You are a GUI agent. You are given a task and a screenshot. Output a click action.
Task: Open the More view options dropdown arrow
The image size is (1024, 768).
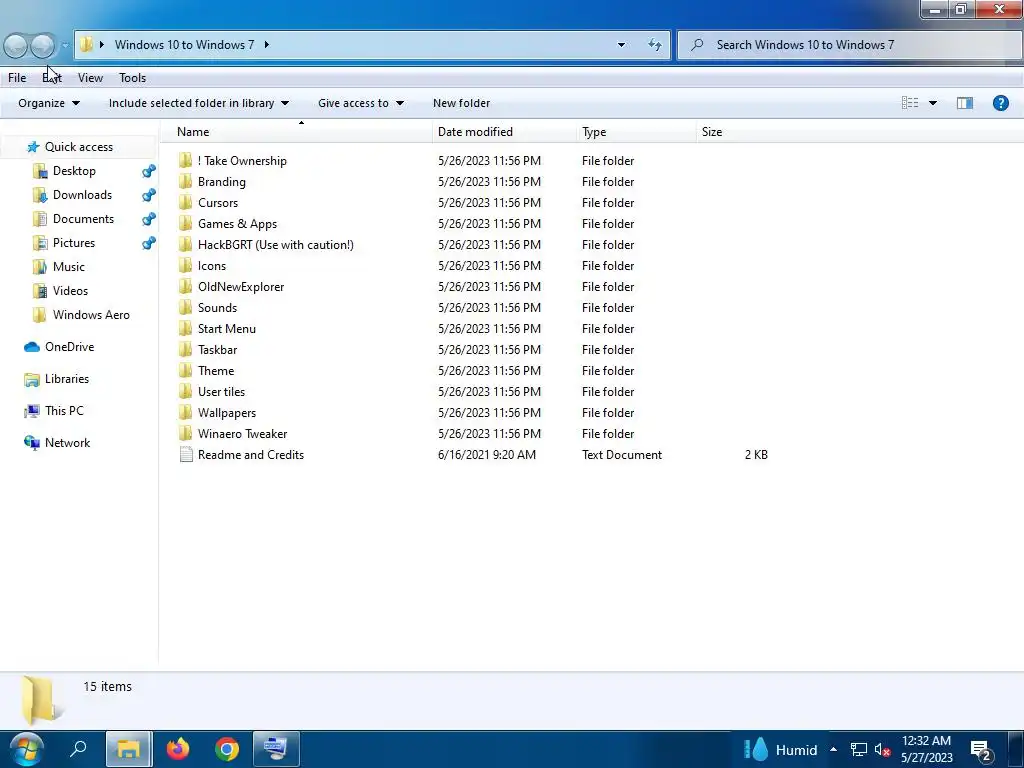click(933, 103)
